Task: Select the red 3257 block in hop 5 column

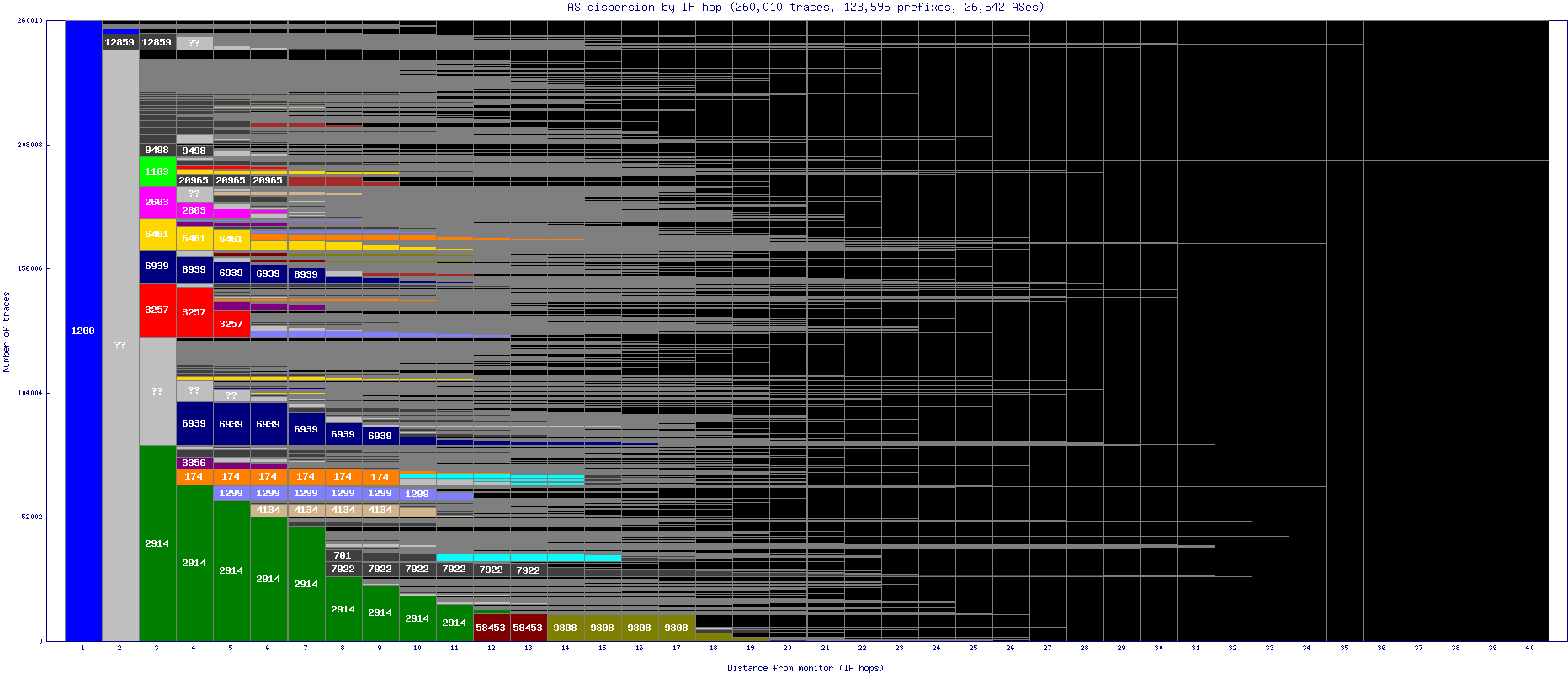Action: click(x=231, y=324)
